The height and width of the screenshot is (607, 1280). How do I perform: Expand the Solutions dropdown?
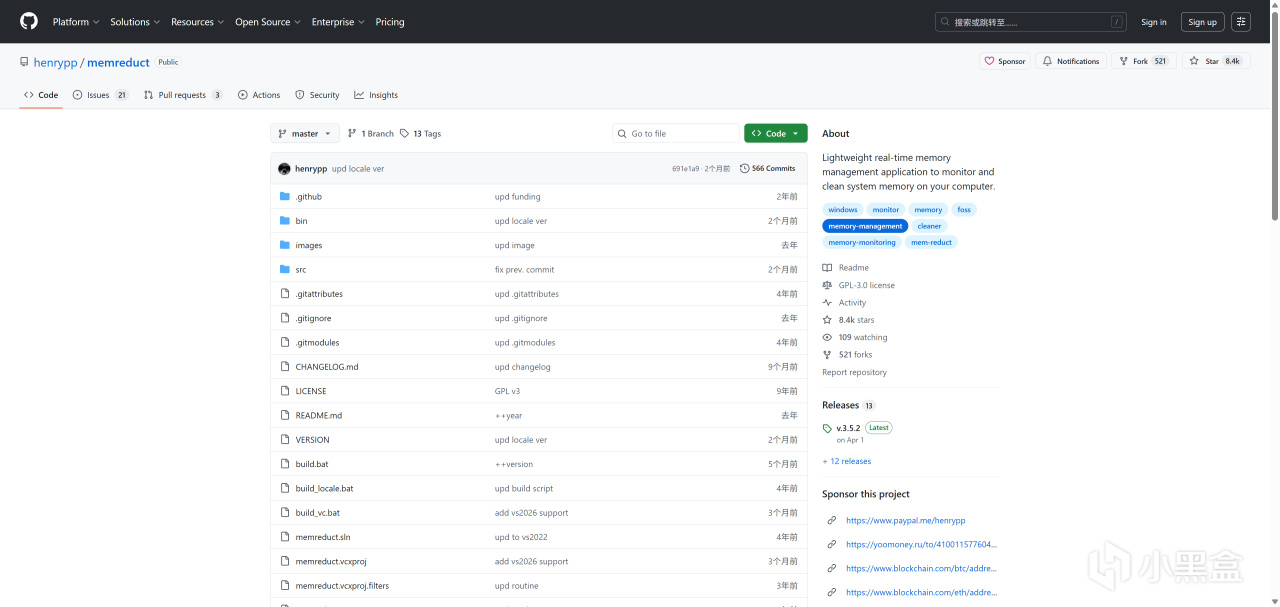click(135, 22)
